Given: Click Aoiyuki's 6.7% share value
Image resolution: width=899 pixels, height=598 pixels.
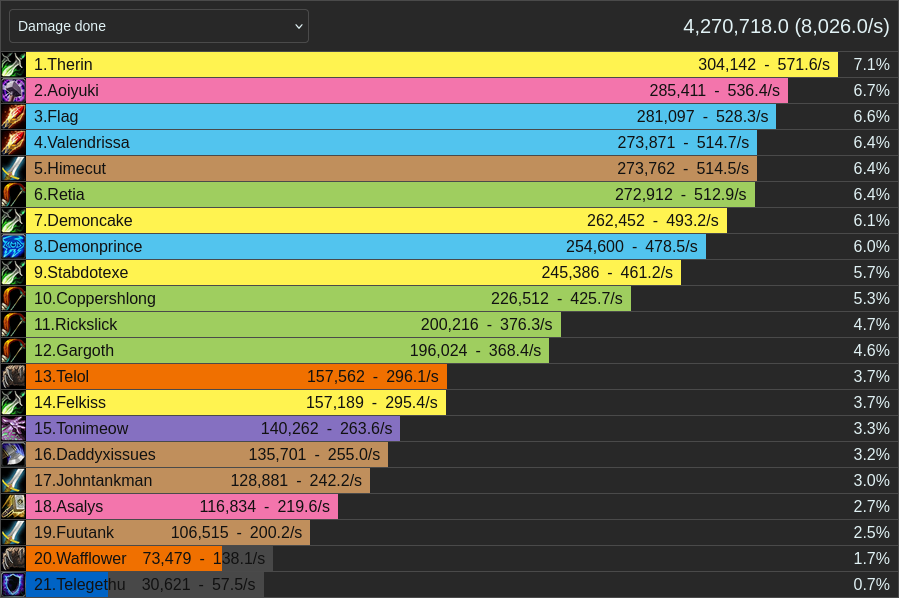Looking at the screenshot, I should (x=871, y=91).
